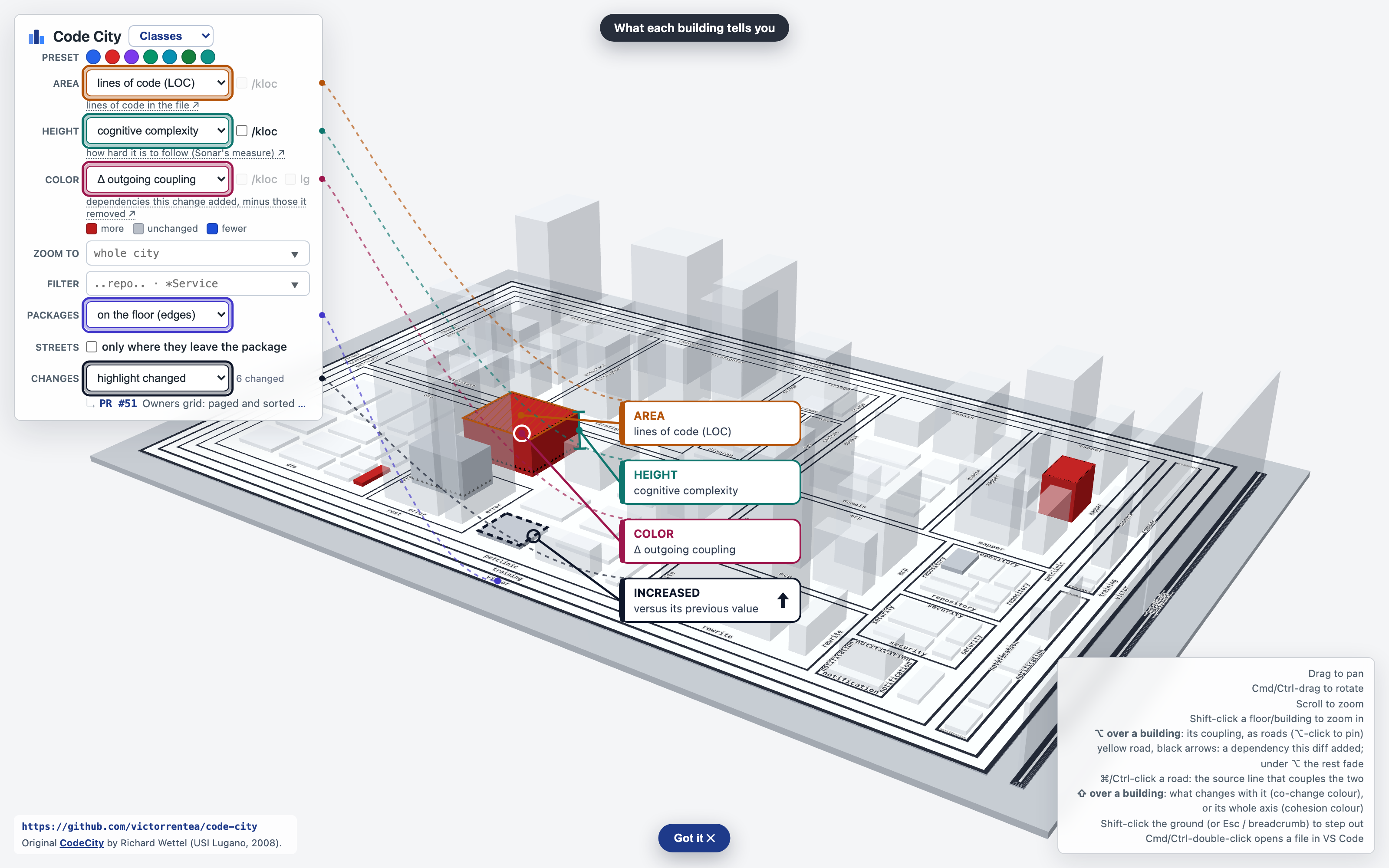The image size is (1389, 868).
Task: Click the ZOOM TO whole city input
Action: (x=197, y=253)
